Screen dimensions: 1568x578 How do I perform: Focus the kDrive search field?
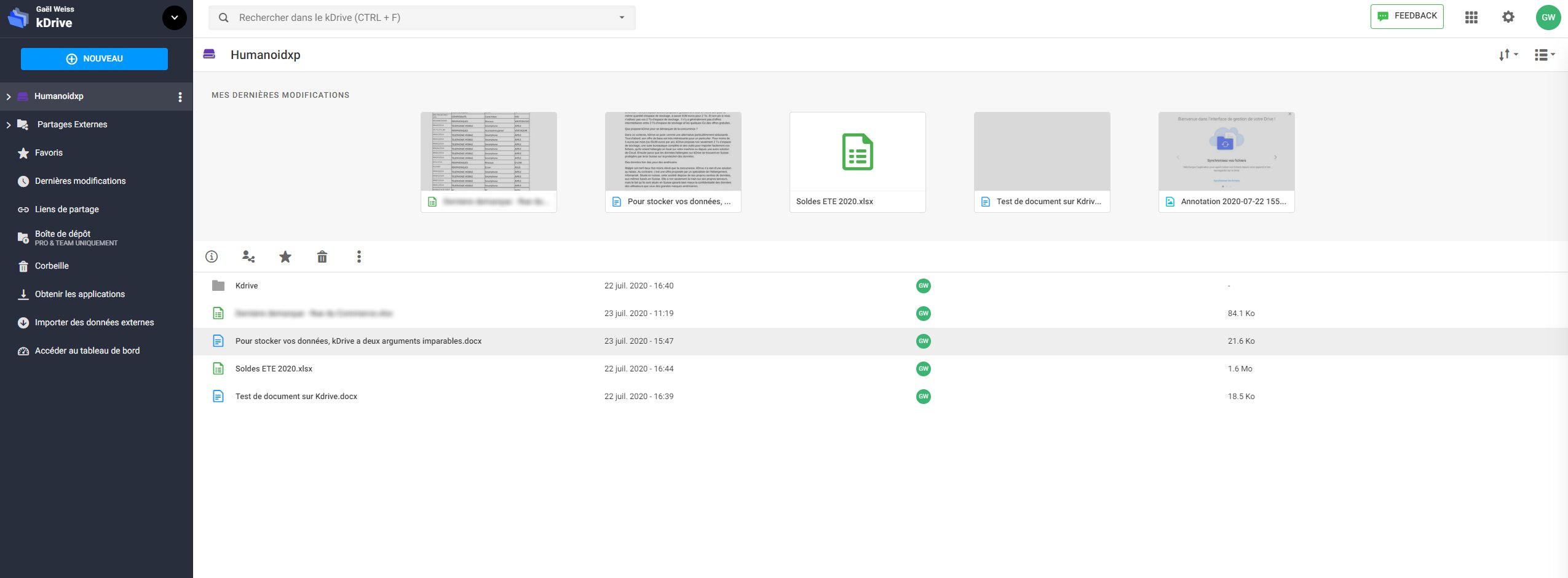(422, 18)
